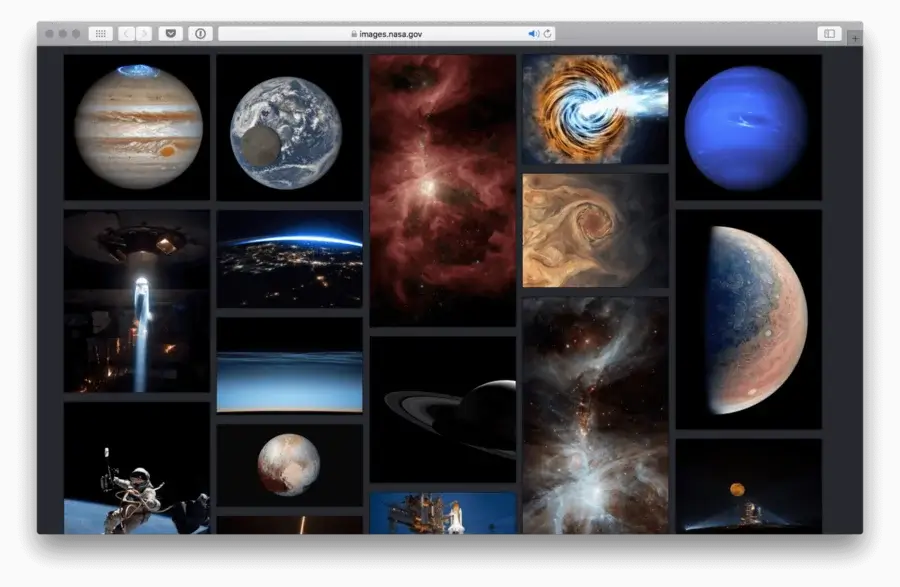900x587 pixels.
Task: Toggle the sidebar panel button
Action: [828, 34]
